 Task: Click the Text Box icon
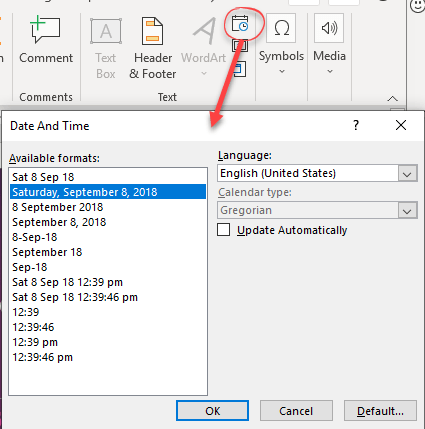pyautogui.click(x=106, y=48)
